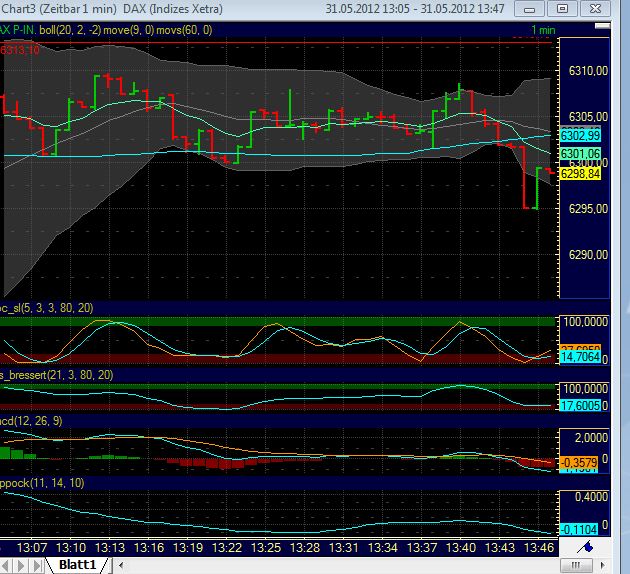Click the s_bressert(21, 3, 80, 20) panel title
Screen dimensions: 630x574
(56, 375)
